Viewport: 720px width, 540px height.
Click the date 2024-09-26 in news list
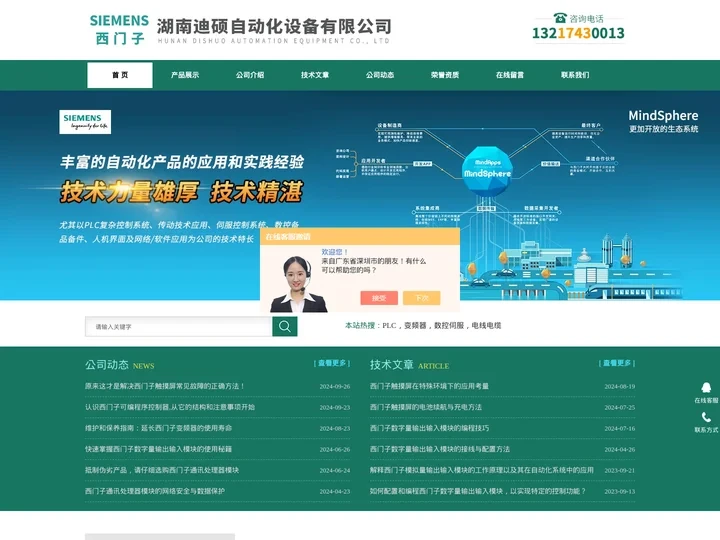335,387
